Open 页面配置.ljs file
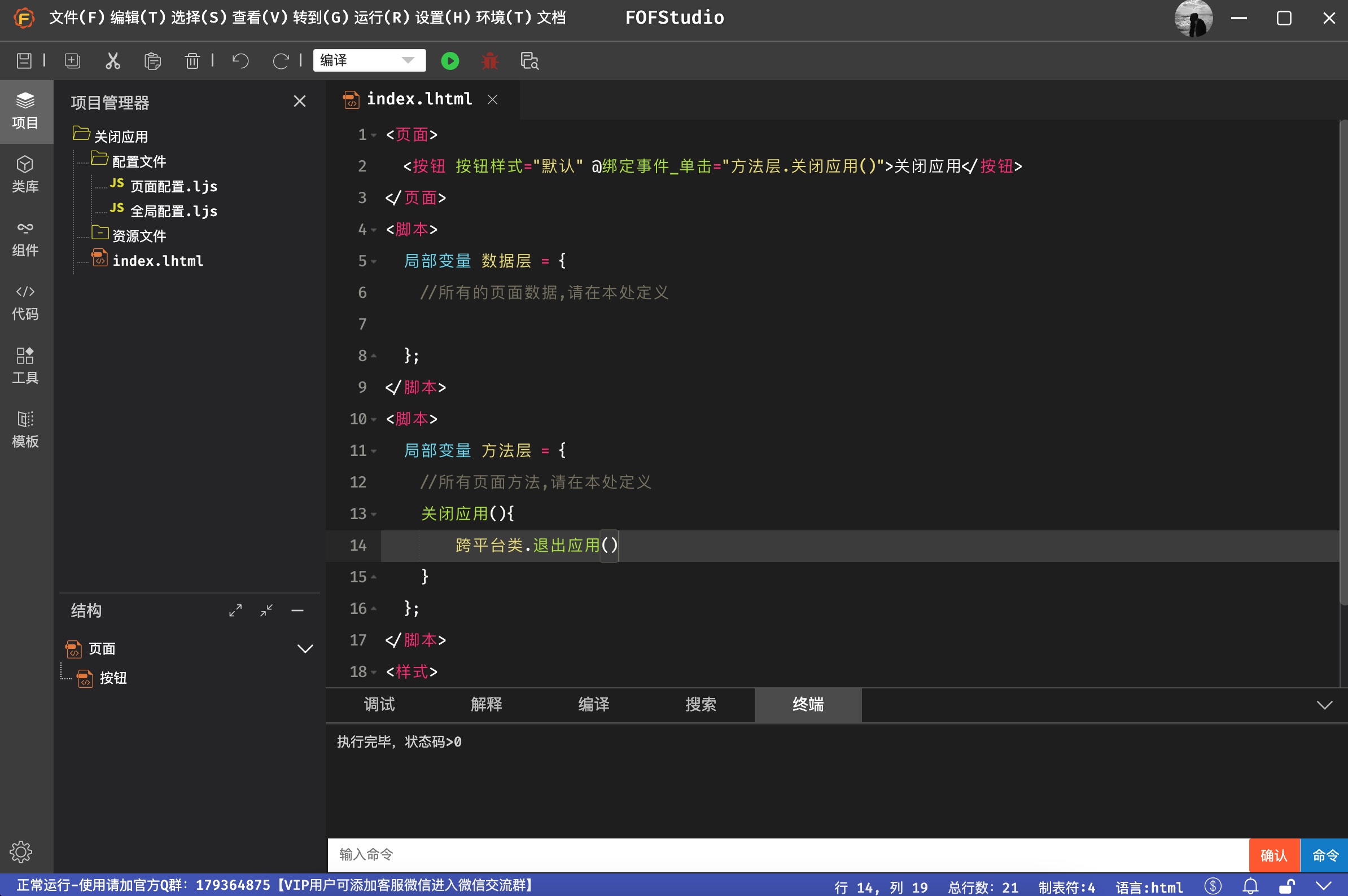The width and height of the screenshot is (1348, 896). (x=174, y=186)
